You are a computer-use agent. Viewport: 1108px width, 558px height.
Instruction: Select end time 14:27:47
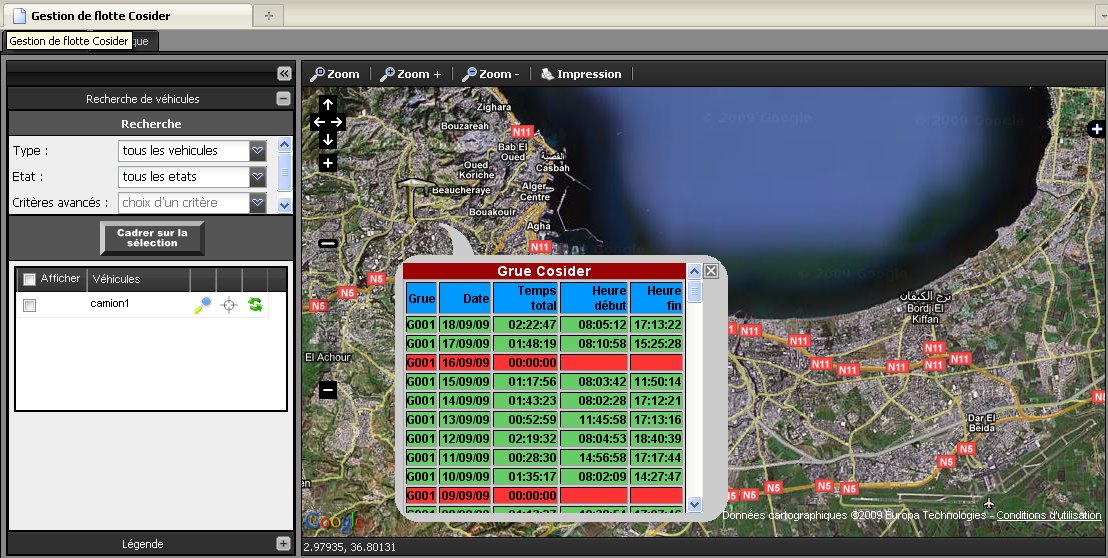tap(656, 477)
